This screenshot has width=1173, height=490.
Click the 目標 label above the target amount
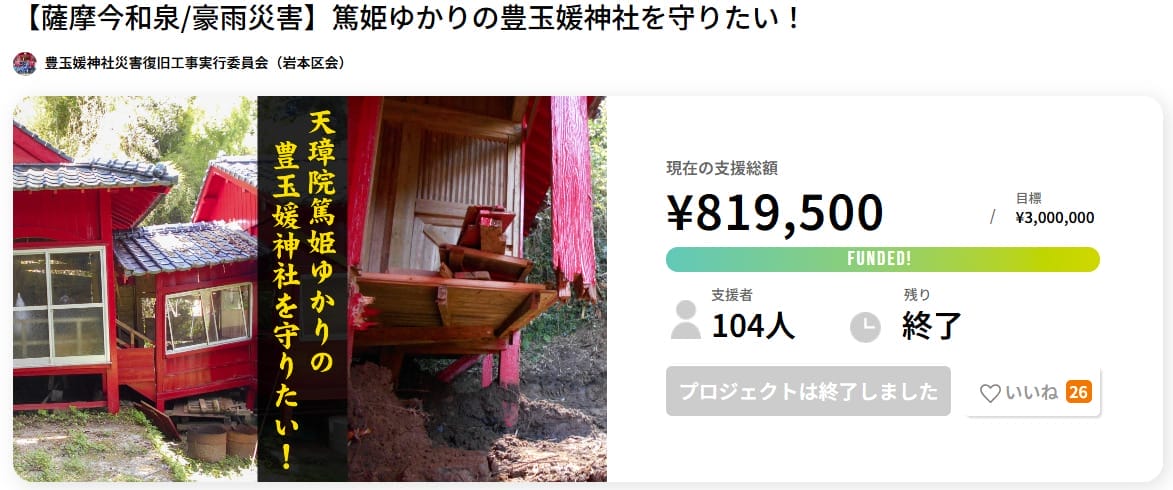1029,198
